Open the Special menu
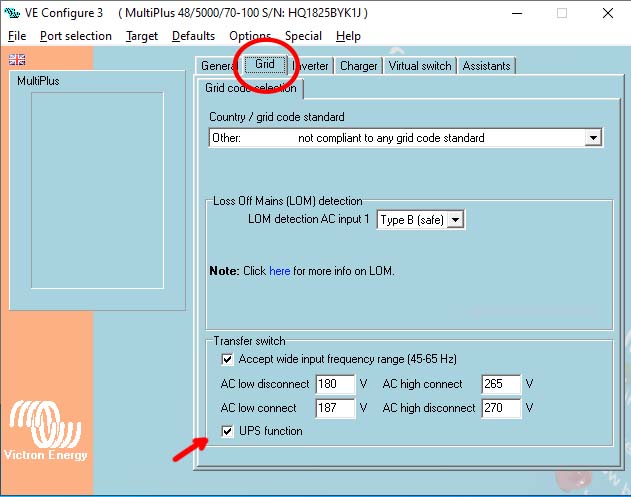This screenshot has width=631, height=497. pyautogui.click(x=303, y=36)
